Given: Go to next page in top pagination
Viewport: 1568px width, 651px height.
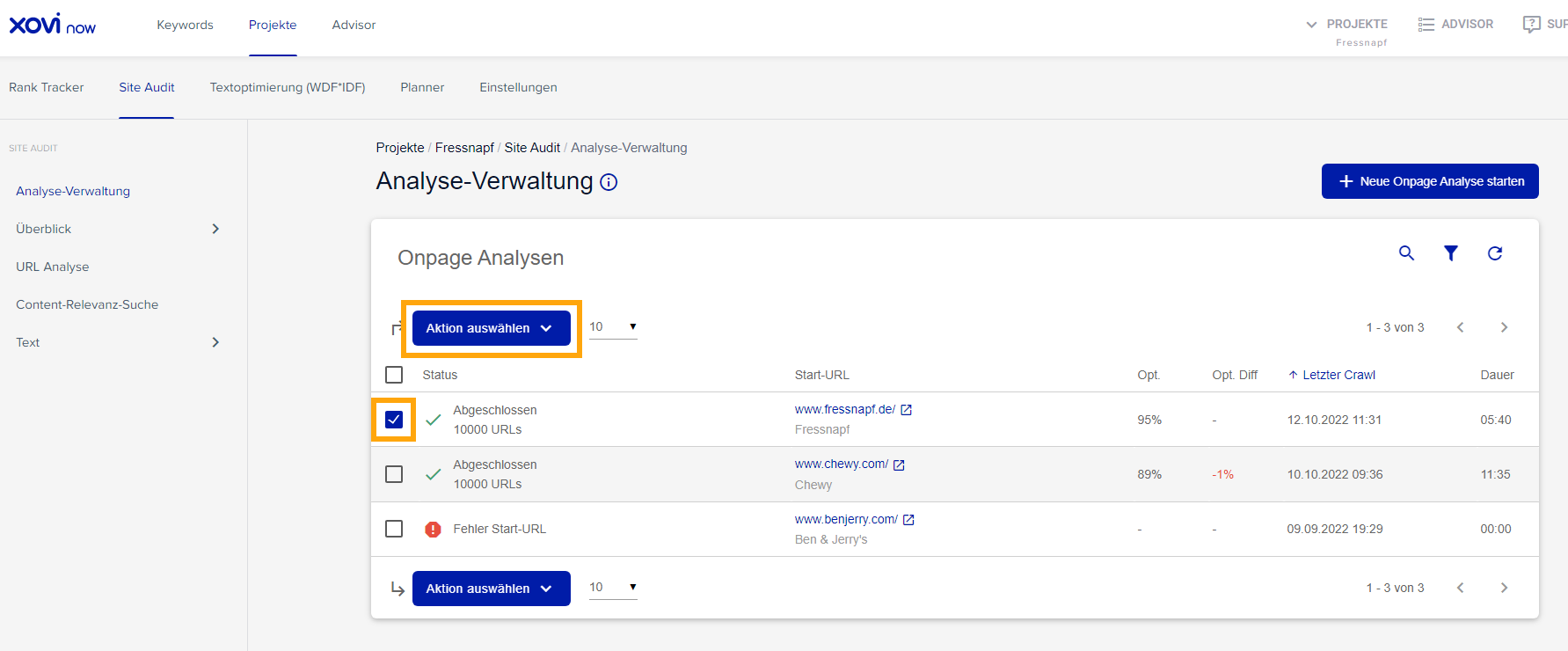Looking at the screenshot, I should coord(1505,327).
